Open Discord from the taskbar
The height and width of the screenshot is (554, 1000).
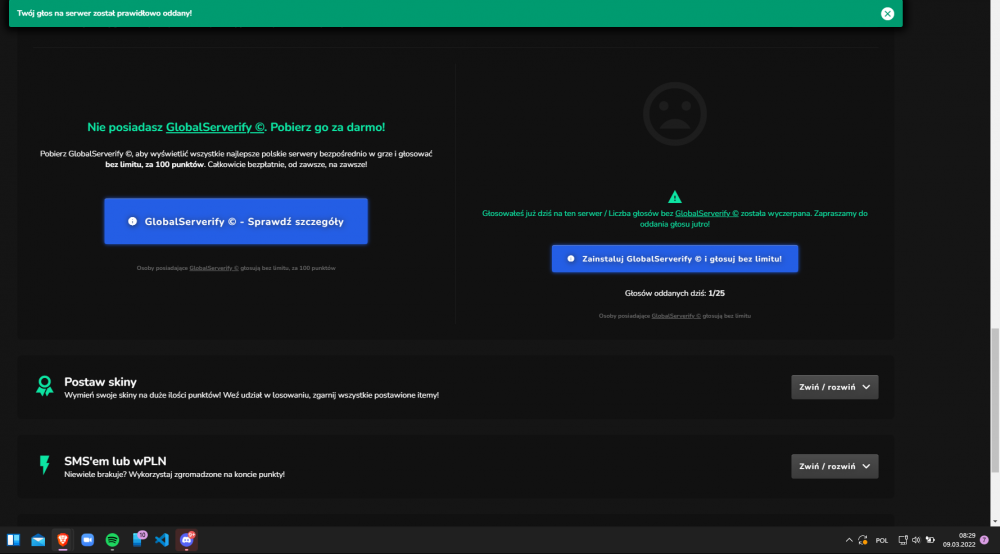(x=187, y=540)
